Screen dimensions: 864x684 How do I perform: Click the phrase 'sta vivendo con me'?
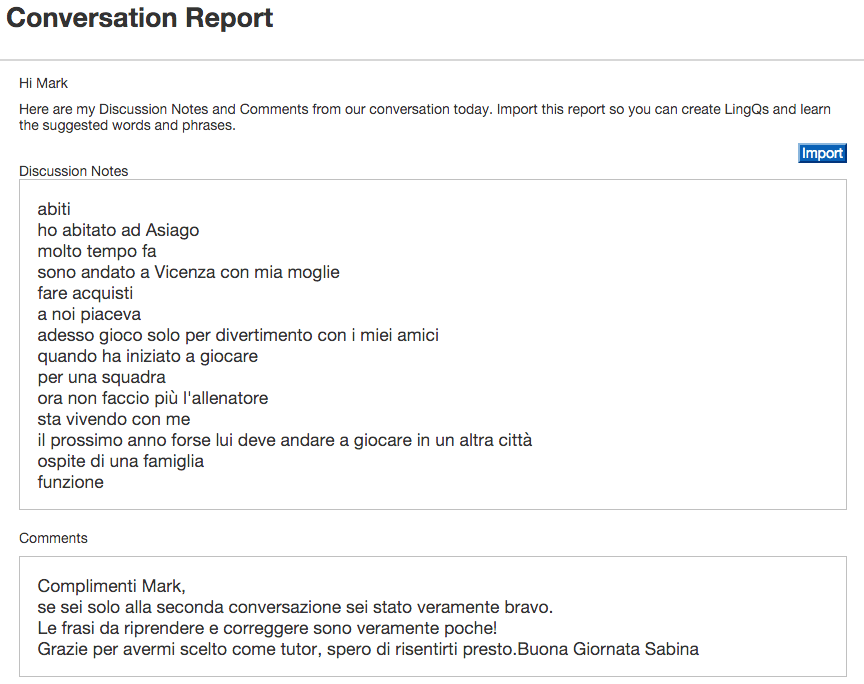pos(113,419)
